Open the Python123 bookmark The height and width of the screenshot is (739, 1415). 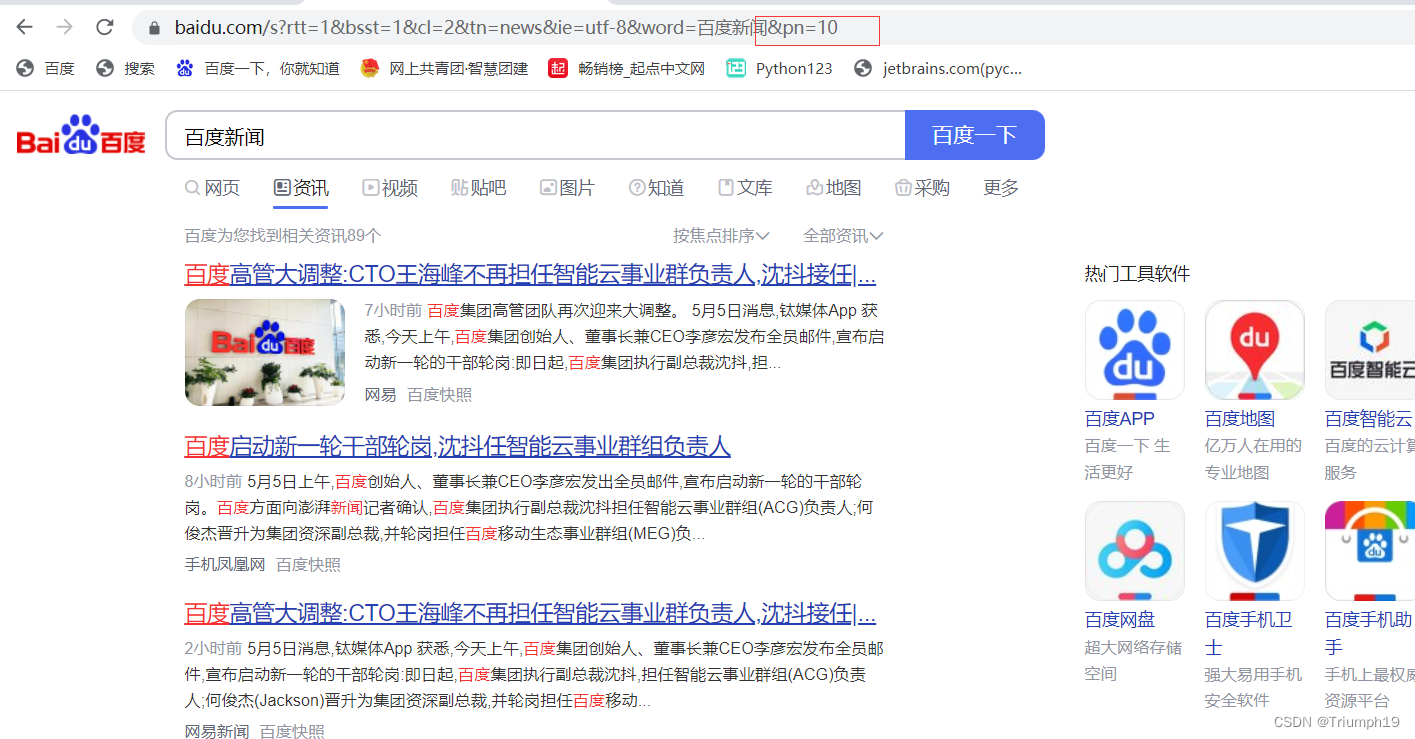(x=779, y=68)
